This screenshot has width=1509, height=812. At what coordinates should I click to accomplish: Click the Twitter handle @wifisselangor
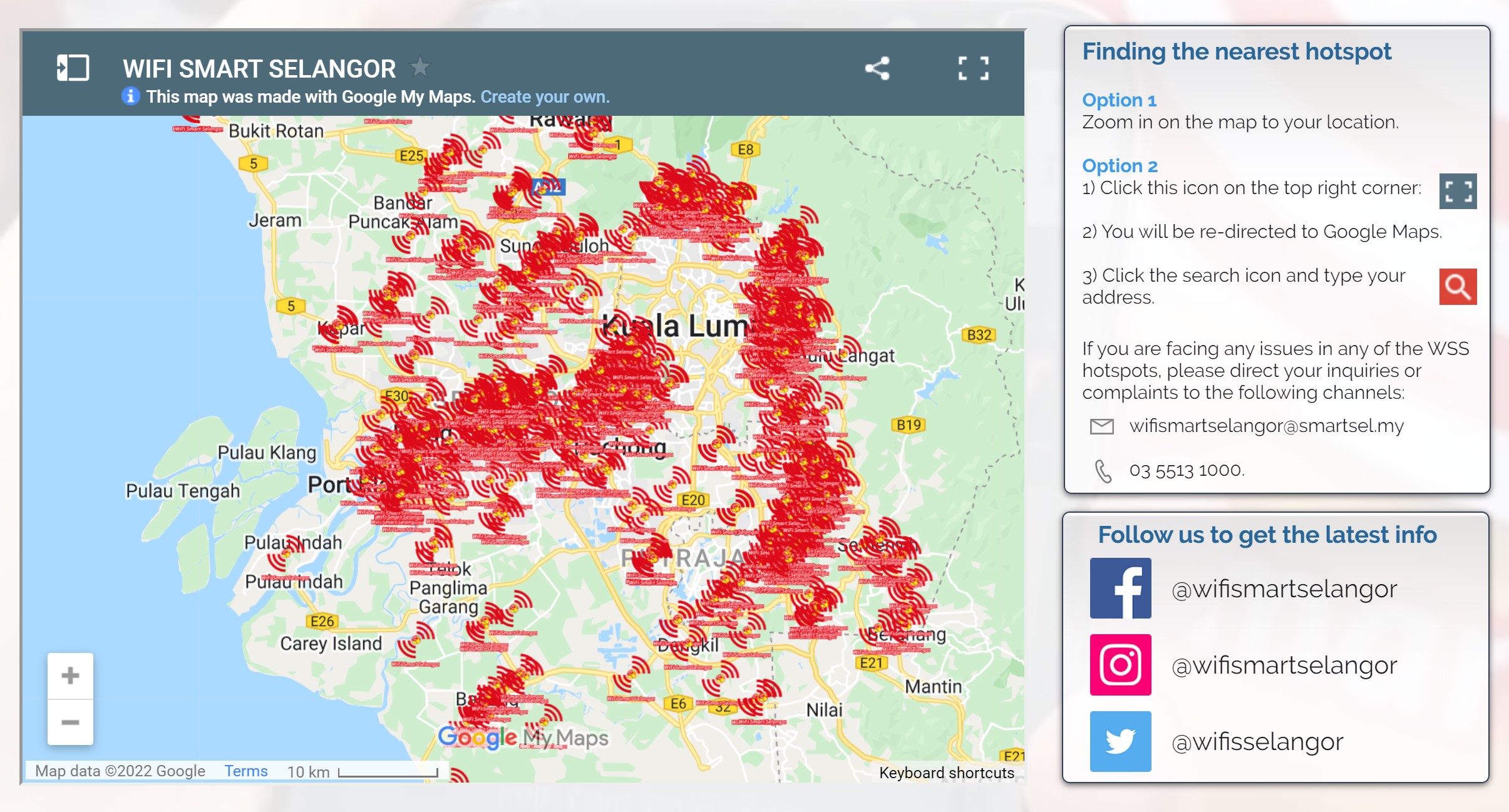(x=1257, y=742)
